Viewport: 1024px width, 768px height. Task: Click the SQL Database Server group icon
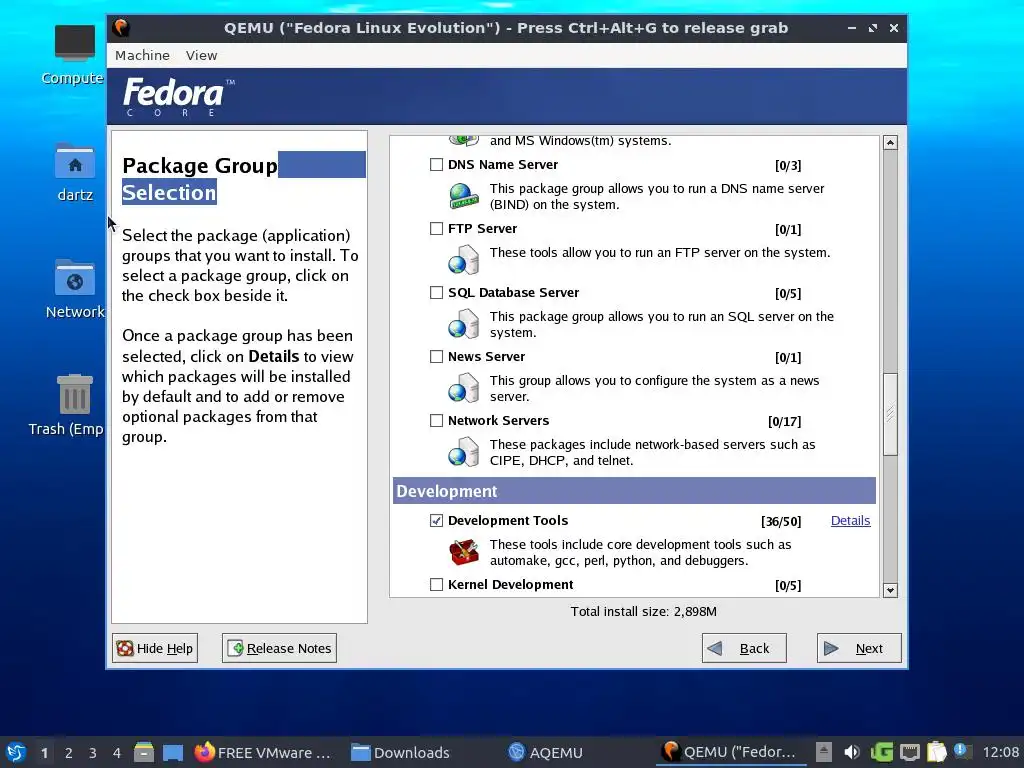click(x=464, y=324)
